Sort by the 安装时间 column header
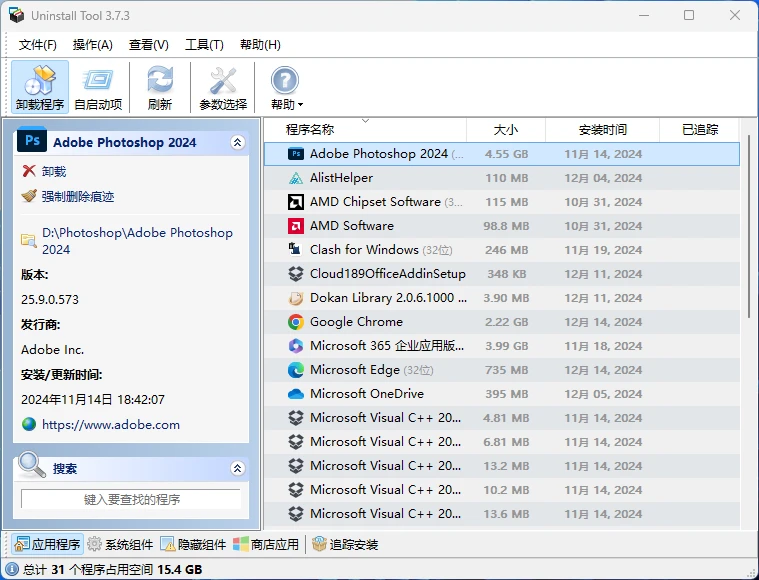Viewport: 759px width, 580px height. click(603, 130)
